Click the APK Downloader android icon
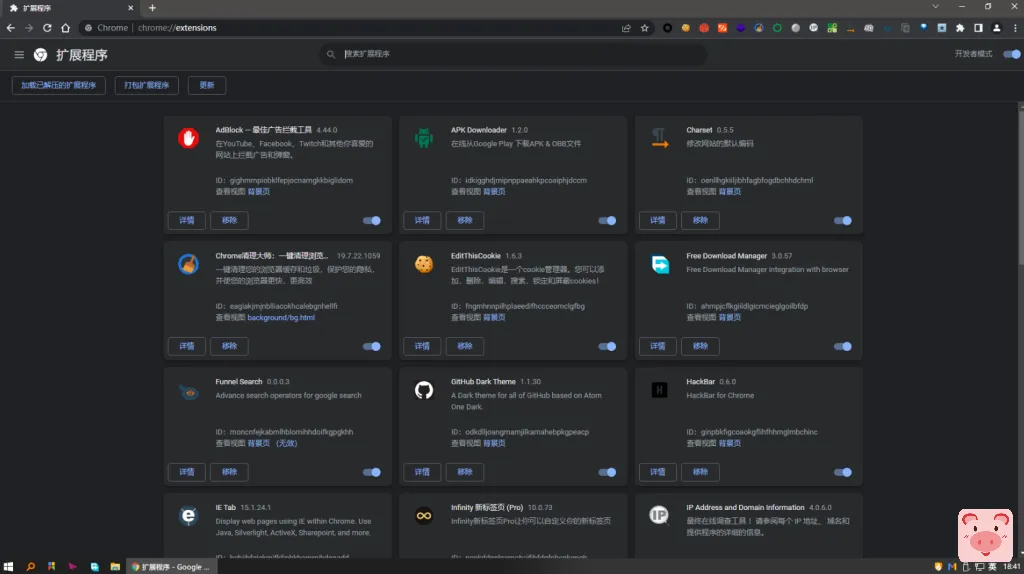The image size is (1024, 574). click(x=424, y=138)
